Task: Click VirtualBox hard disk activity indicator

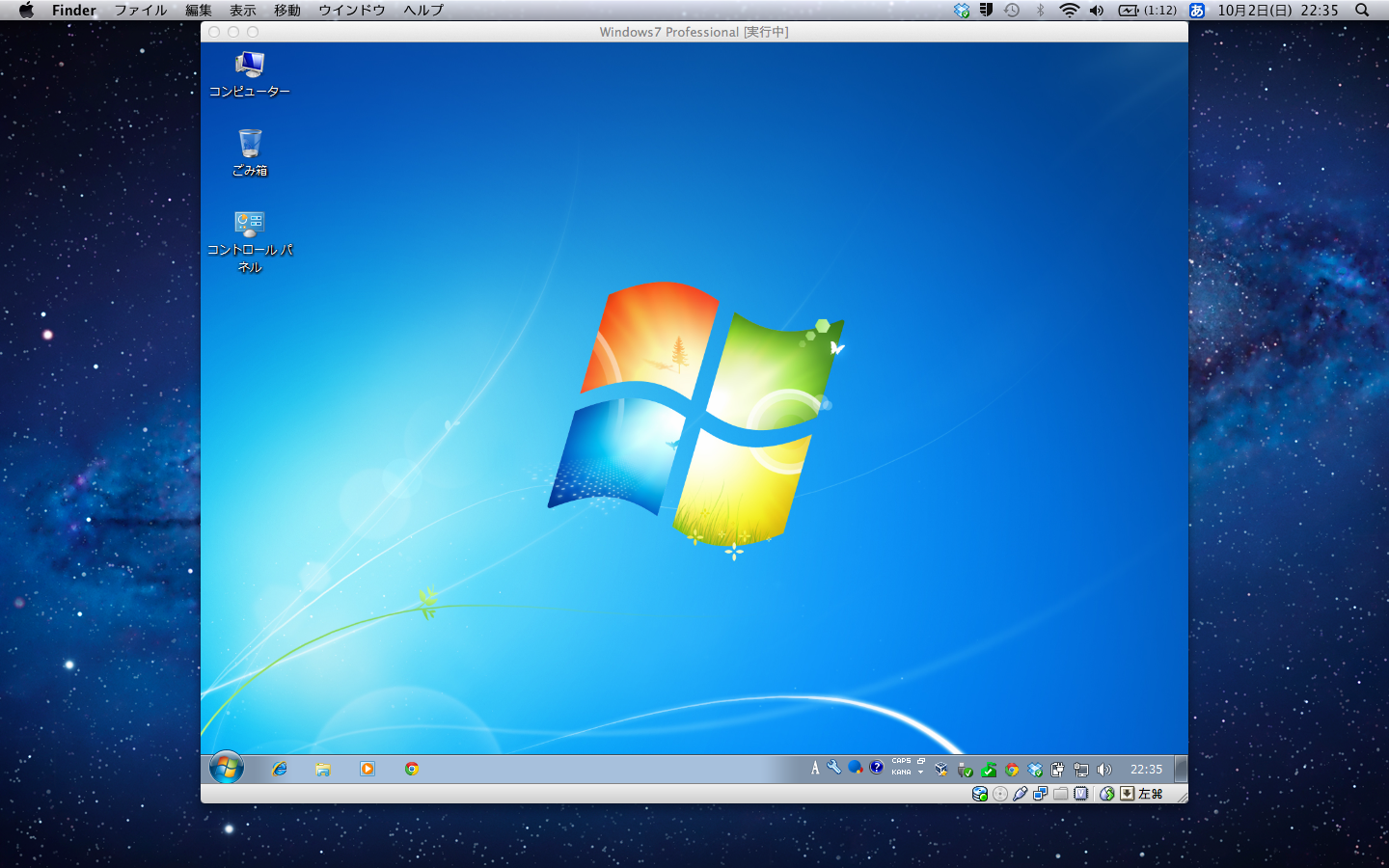Action: click(x=980, y=794)
